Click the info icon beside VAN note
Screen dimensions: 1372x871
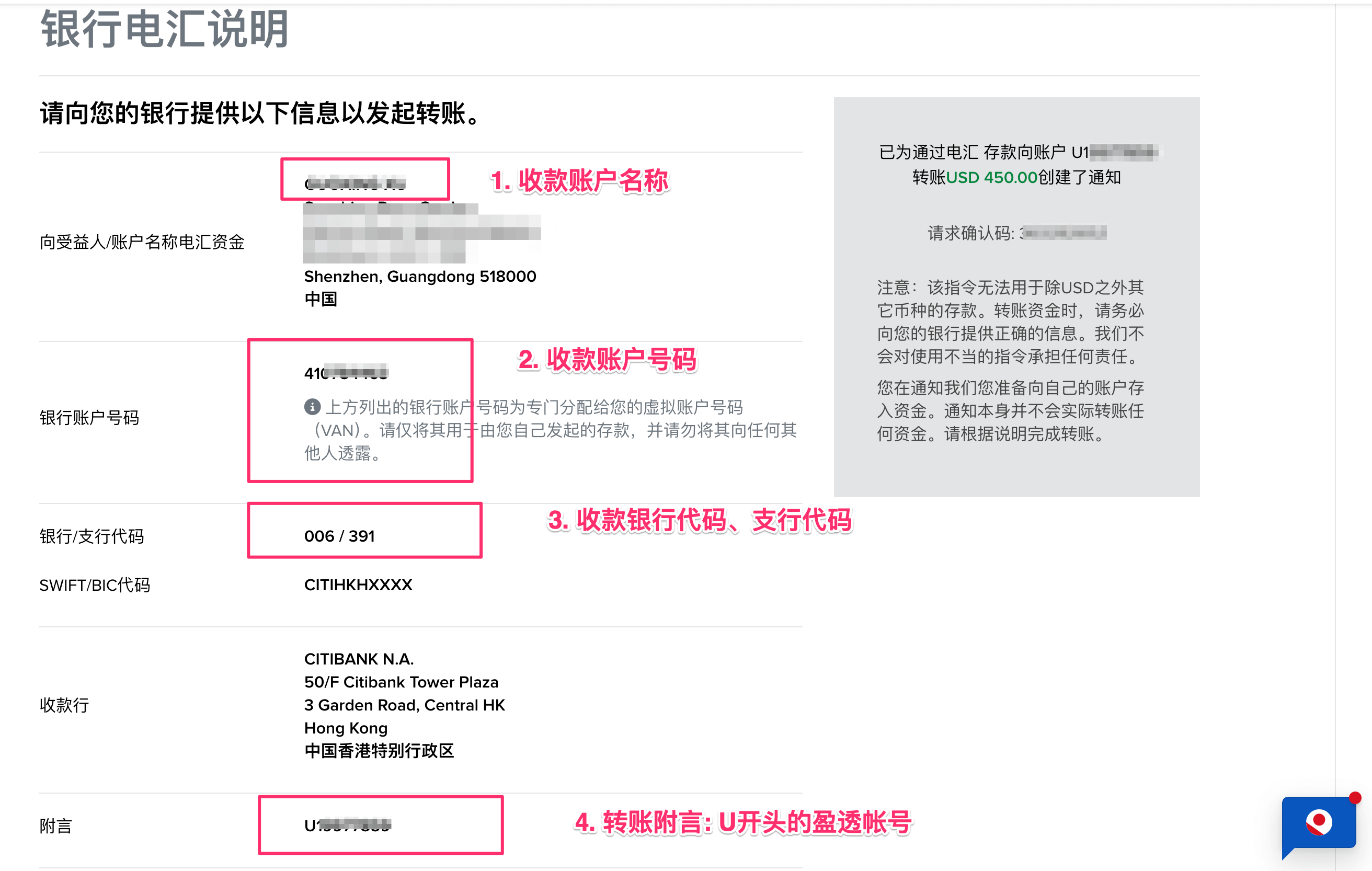click(x=312, y=407)
